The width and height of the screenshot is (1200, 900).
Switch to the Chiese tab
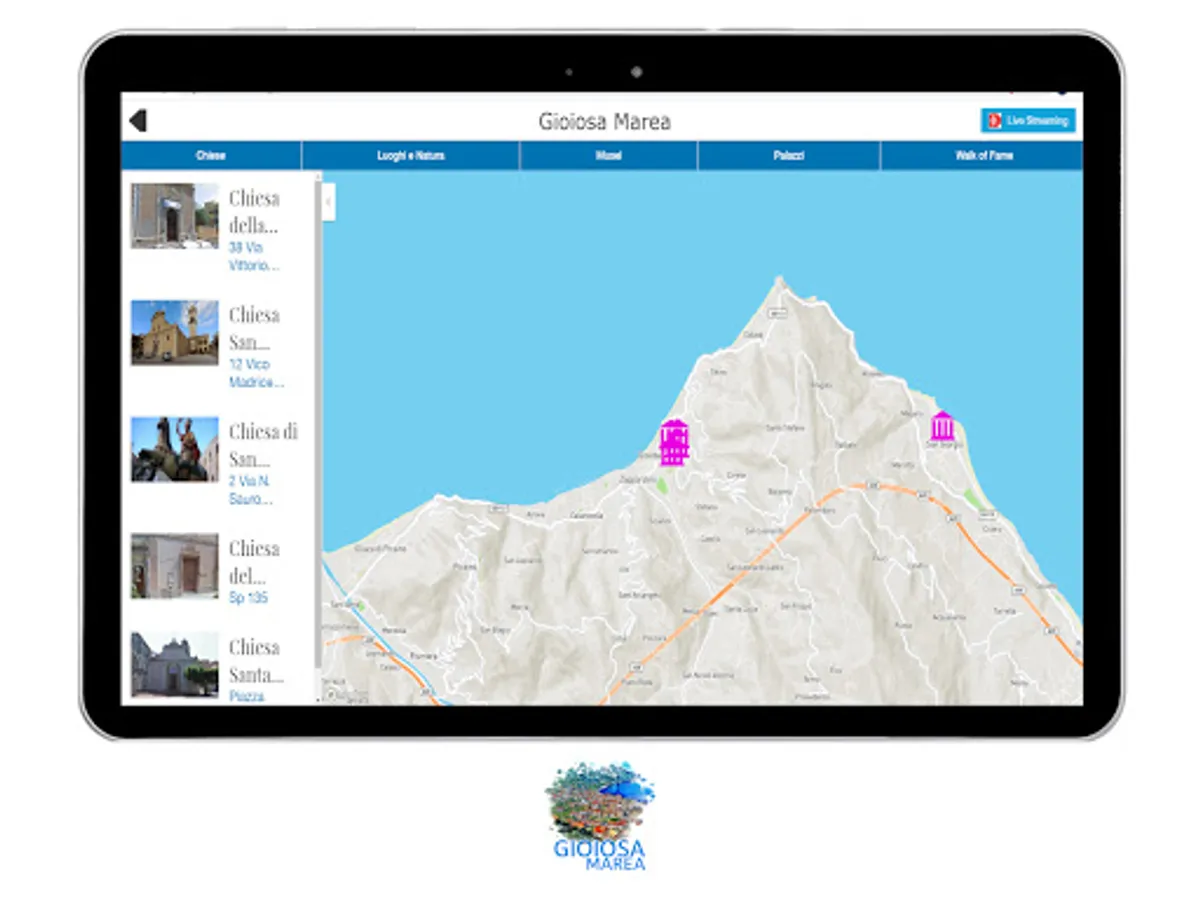tap(211, 156)
